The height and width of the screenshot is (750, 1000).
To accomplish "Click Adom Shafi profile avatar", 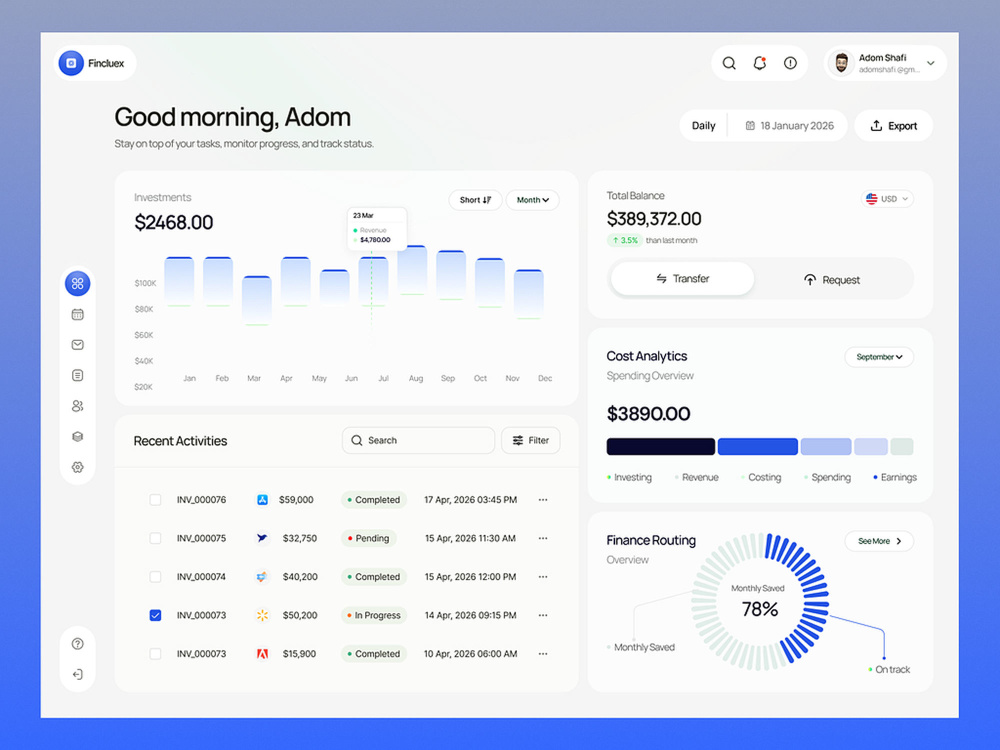I will [841, 63].
